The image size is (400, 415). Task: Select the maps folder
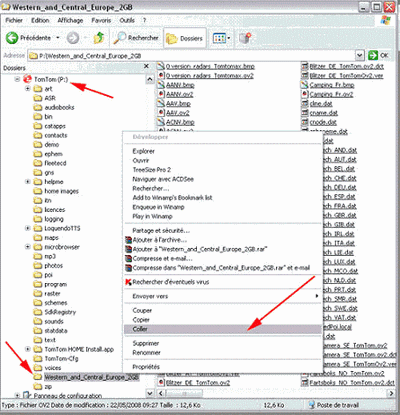click(51, 238)
